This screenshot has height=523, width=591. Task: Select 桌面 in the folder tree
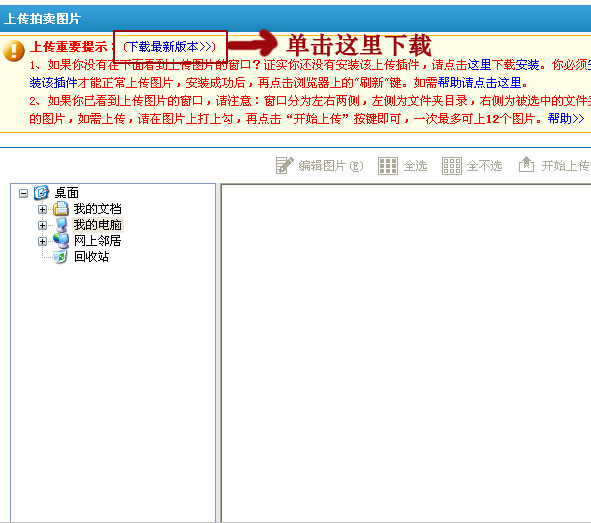tap(67, 193)
